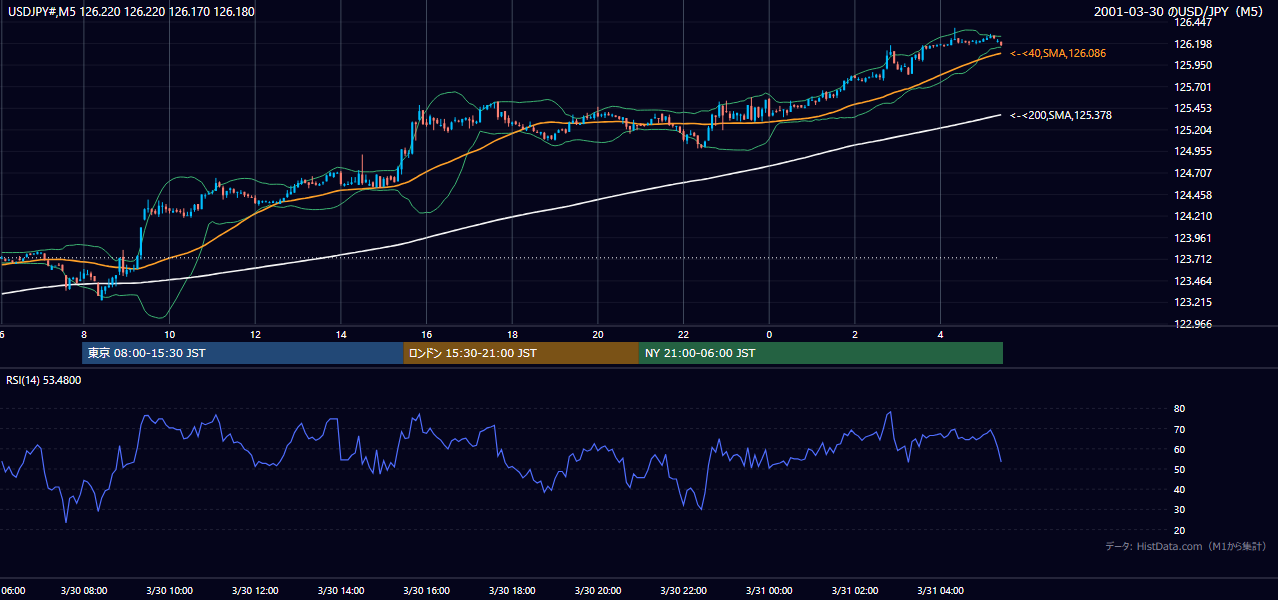This screenshot has height=600, width=1278.
Task: Click price axis label 123.215
Action: [x=1193, y=302]
